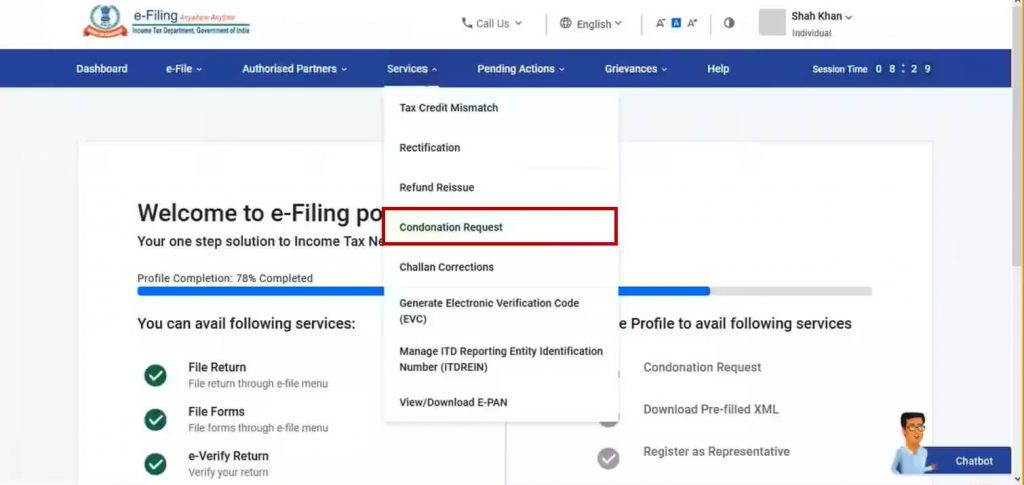Screen dimensions: 1024x485
Task: Click the green check icon beside e-Verify Return
Action: coord(155,463)
